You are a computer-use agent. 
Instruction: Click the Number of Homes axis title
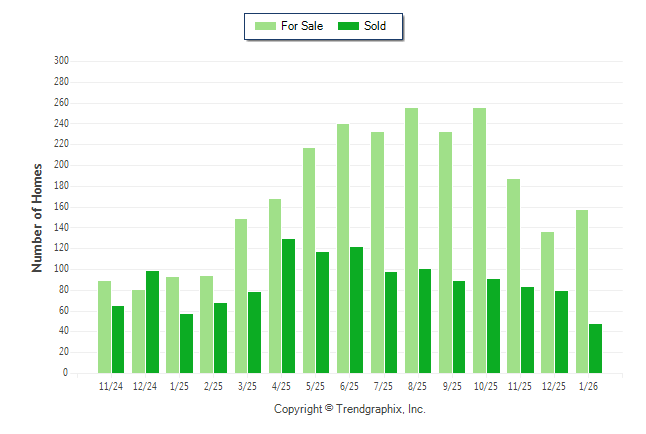coord(38,217)
